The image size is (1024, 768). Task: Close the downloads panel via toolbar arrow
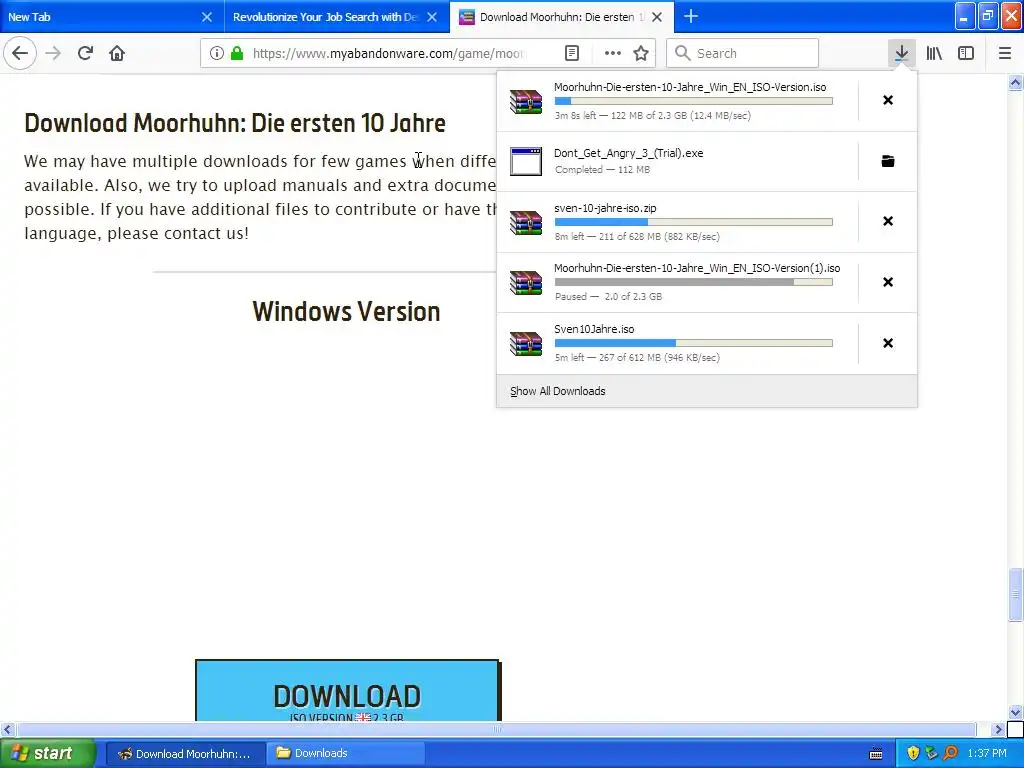[901, 53]
